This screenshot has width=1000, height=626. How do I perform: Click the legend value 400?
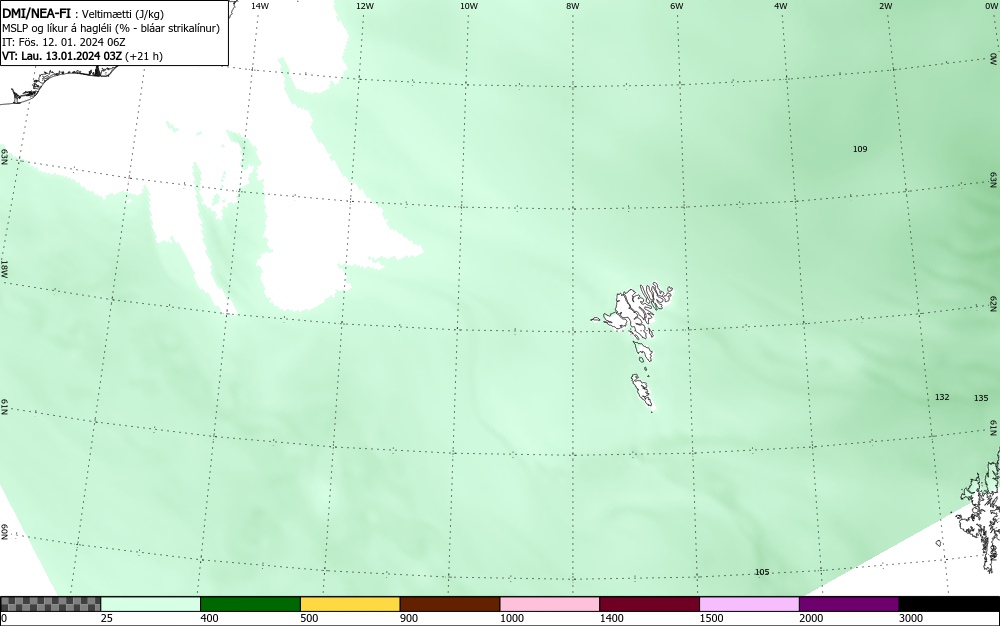tap(209, 618)
